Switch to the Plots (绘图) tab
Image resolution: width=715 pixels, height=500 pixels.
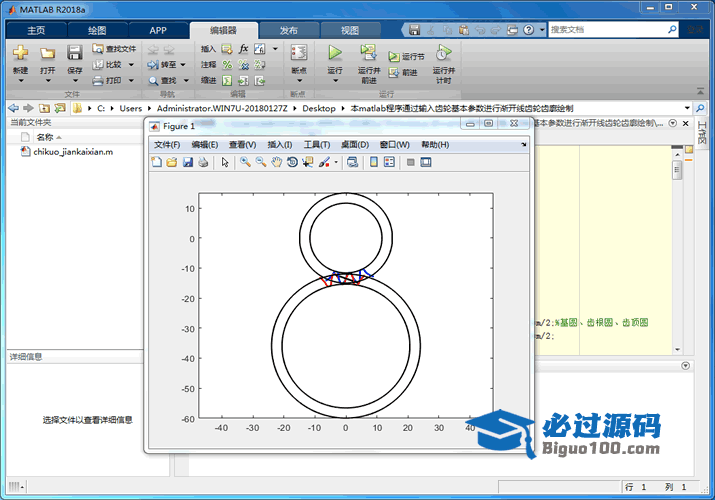pos(97,31)
